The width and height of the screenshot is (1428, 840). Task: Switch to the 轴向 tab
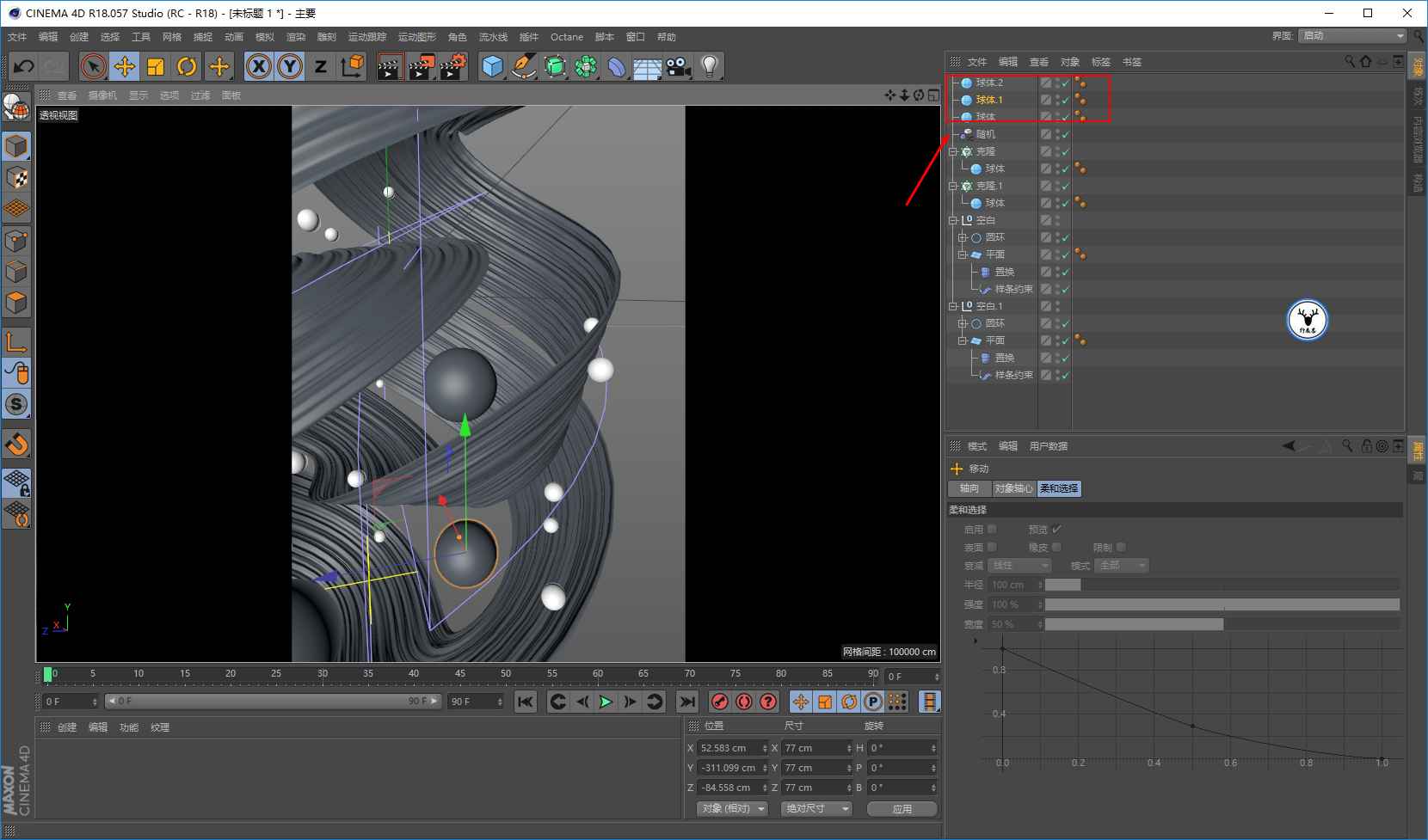(969, 488)
